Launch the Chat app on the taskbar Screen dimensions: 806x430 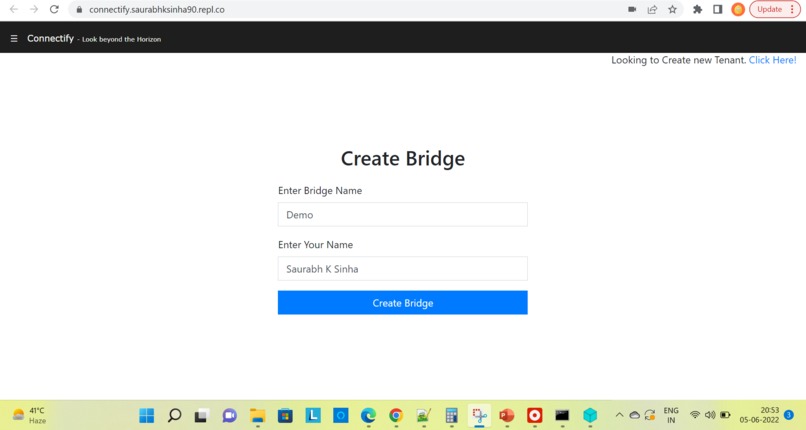(x=229, y=415)
